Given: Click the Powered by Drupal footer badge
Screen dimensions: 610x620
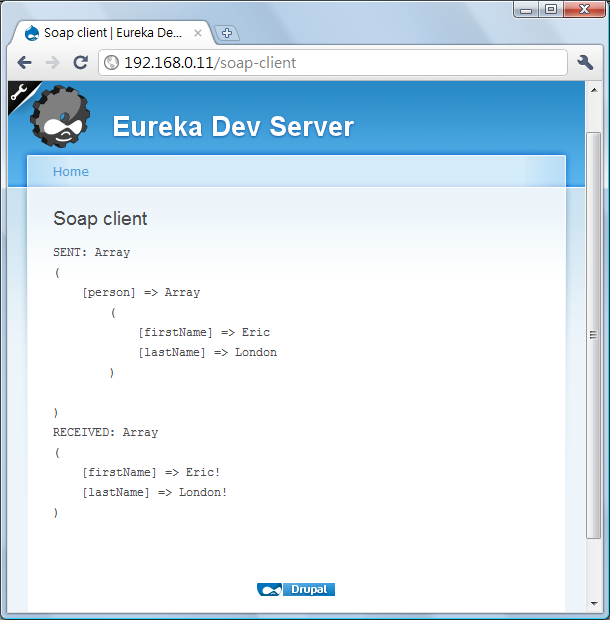Looking at the screenshot, I should click(x=296, y=590).
